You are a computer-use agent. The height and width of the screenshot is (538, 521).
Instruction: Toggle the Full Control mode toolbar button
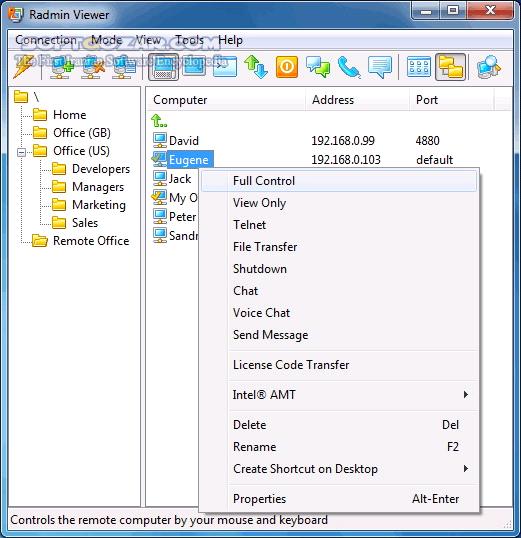[x=163, y=67]
